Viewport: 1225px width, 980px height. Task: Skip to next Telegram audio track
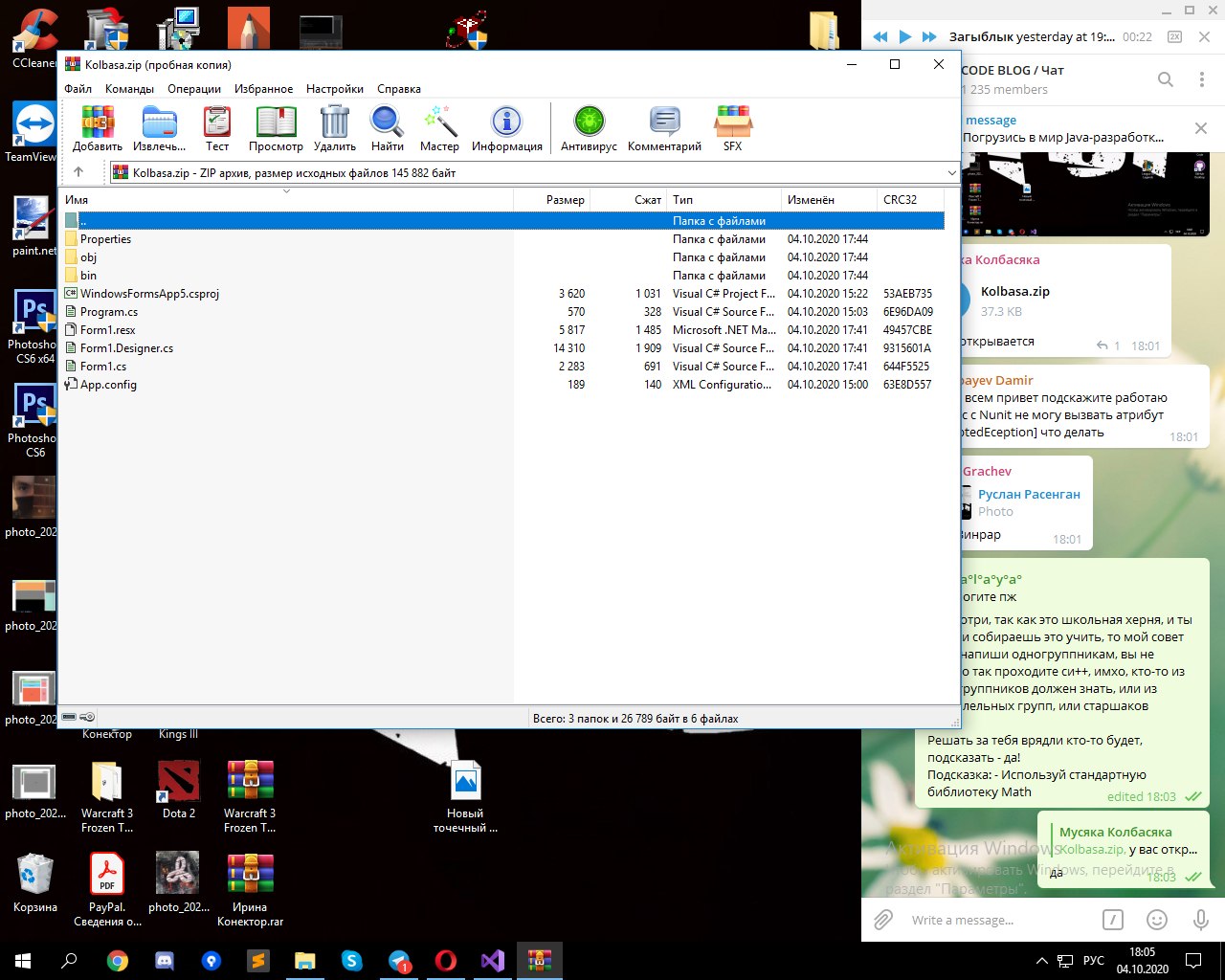coord(929,36)
